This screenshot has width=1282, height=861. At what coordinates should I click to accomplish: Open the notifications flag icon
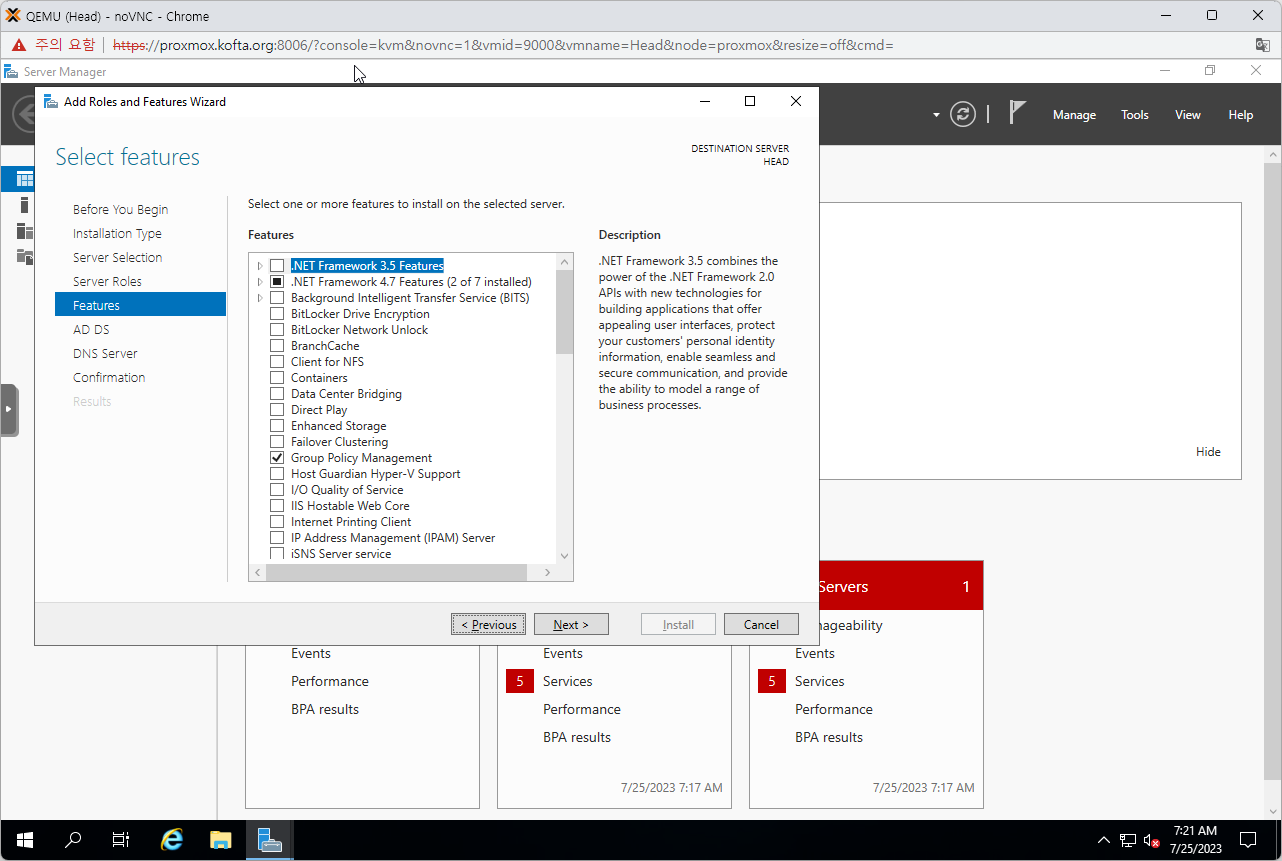[1017, 114]
